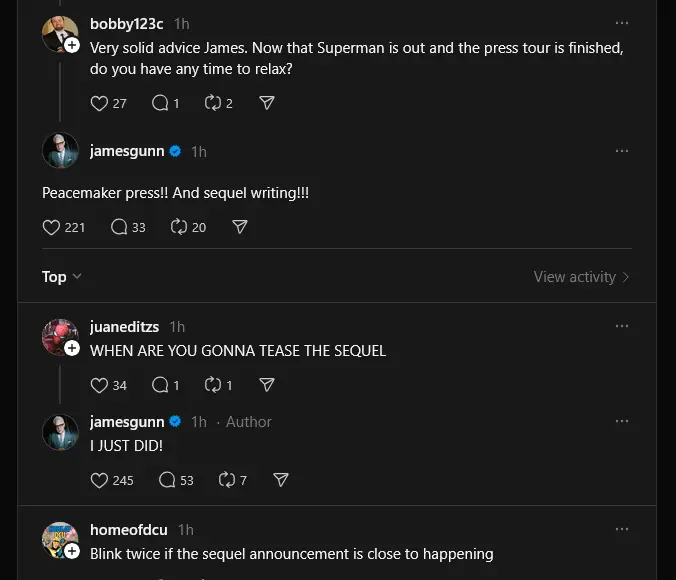676x580 pixels.
Task: Open more options on juaneditzs's comment
Action: pyautogui.click(x=622, y=326)
